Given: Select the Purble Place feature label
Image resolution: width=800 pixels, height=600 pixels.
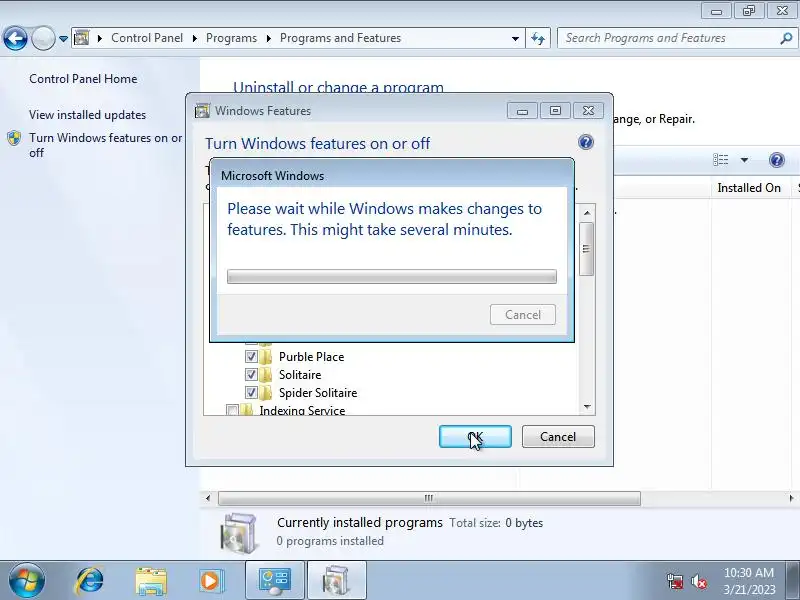Looking at the screenshot, I should pos(311,357).
